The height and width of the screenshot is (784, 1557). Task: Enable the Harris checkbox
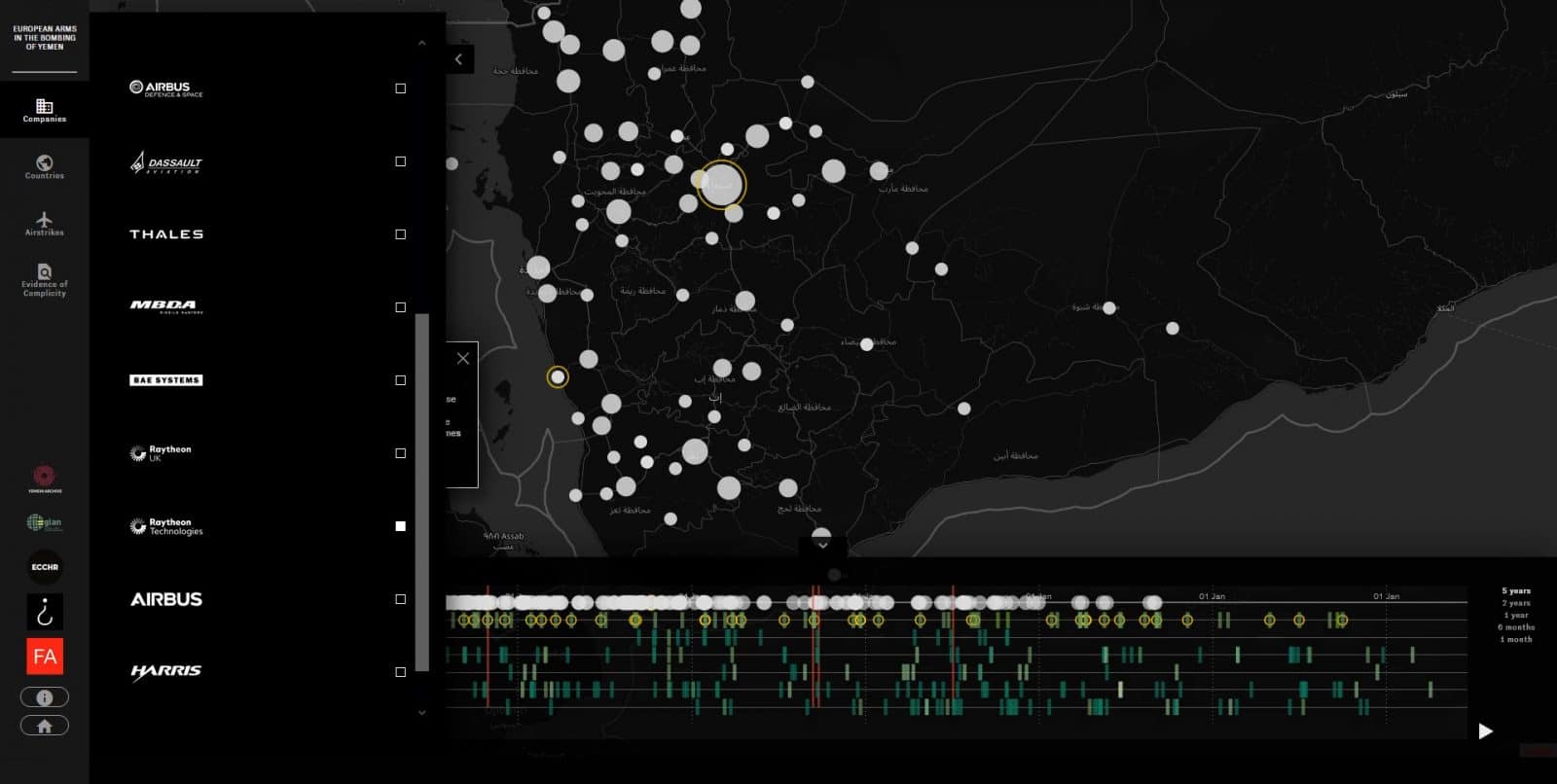[400, 672]
